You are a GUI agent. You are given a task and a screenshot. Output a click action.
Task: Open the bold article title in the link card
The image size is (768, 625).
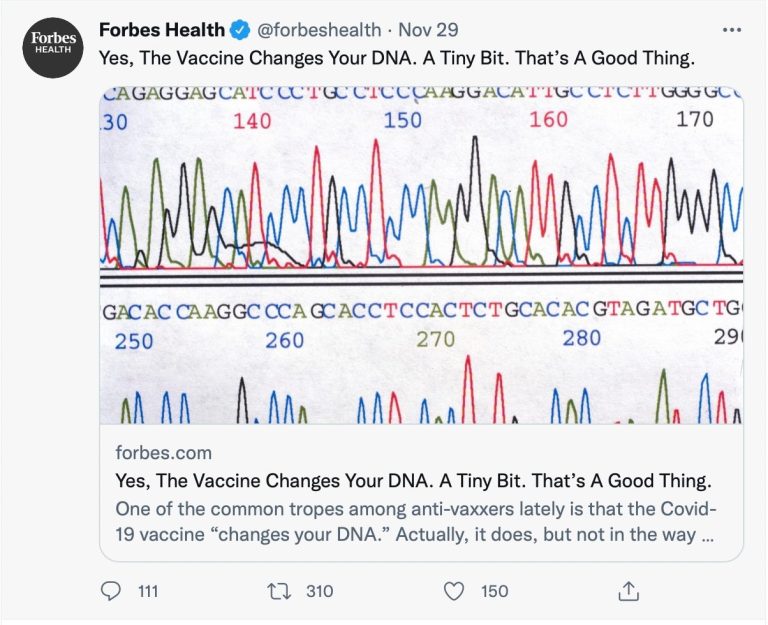pos(413,479)
